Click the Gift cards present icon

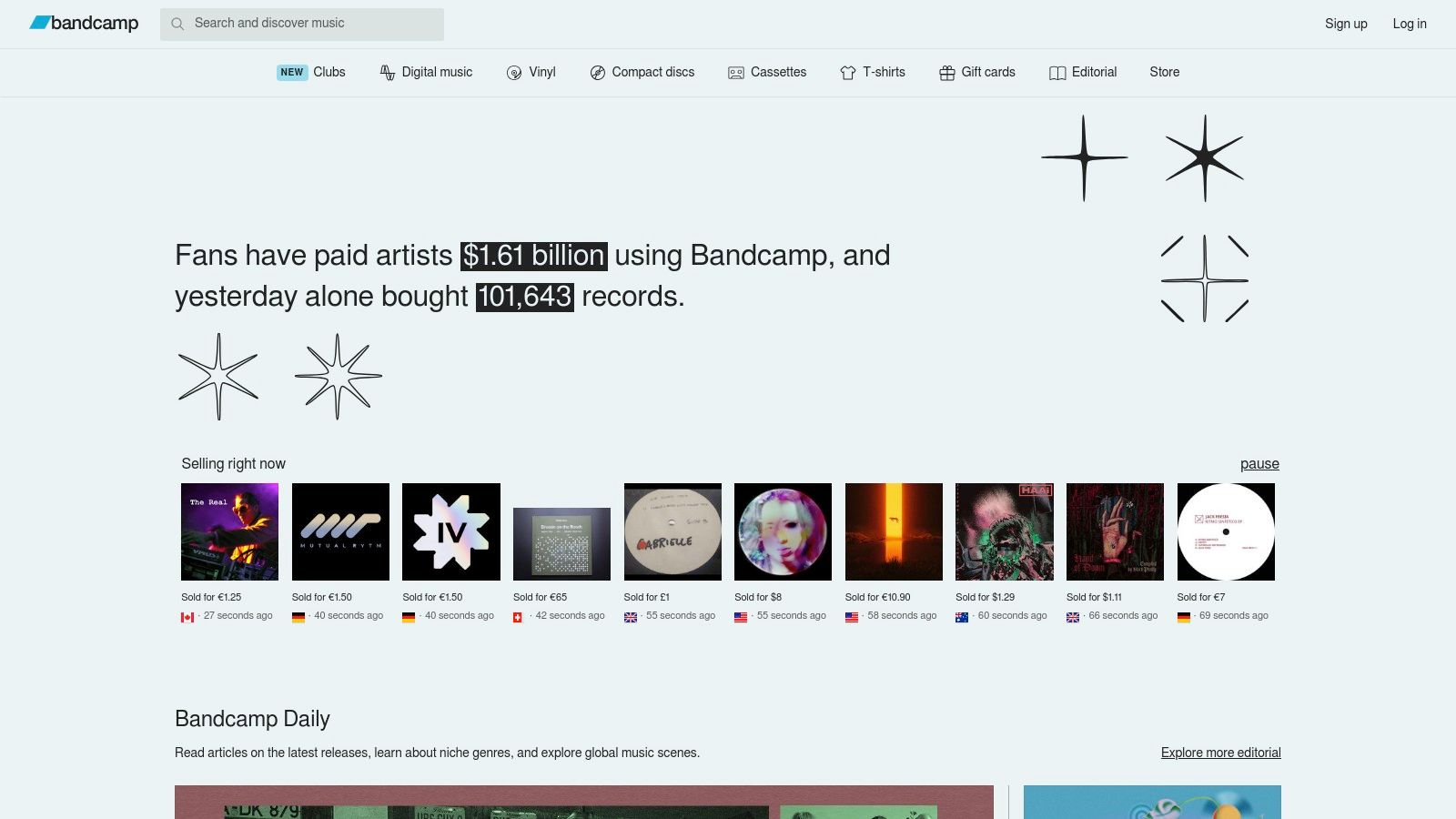click(x=945, y=72)
